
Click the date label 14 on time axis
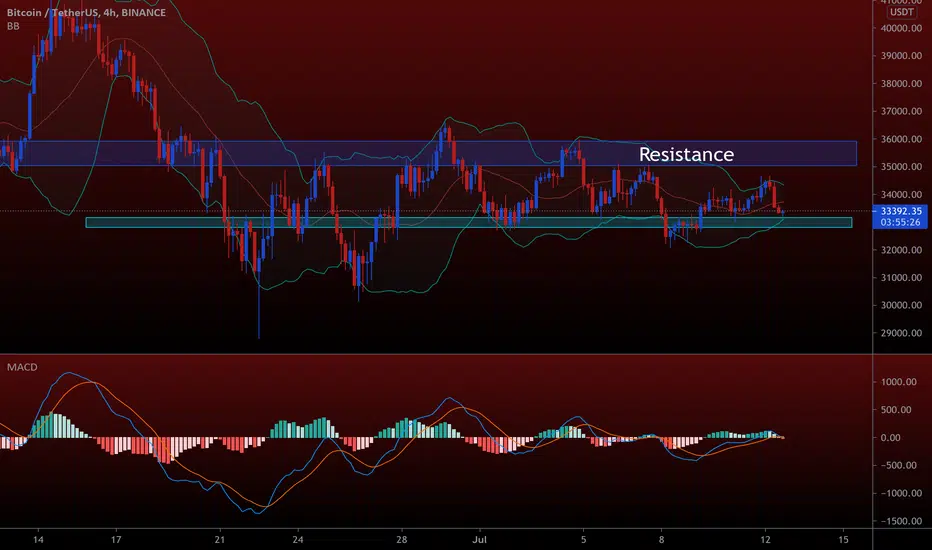(x=38, y=540)
